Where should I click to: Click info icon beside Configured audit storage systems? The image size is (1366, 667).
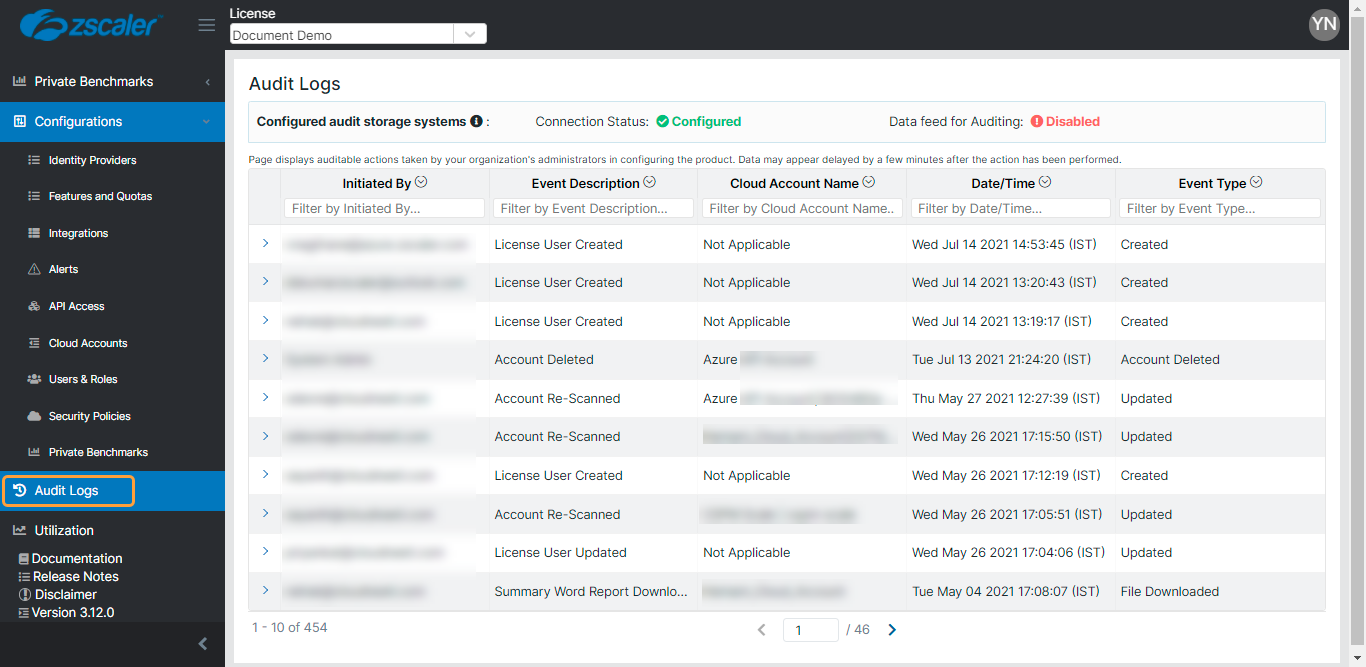(477, 122)
